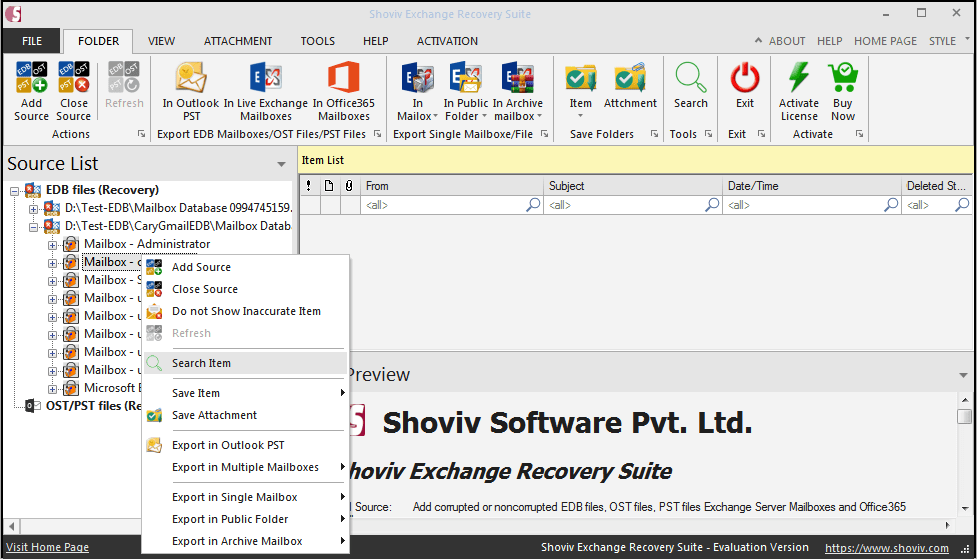The width and height of the screenshot is (977, 559).
Task: Click Shoviv app logo in title bar
Action: tap(13, 14)
